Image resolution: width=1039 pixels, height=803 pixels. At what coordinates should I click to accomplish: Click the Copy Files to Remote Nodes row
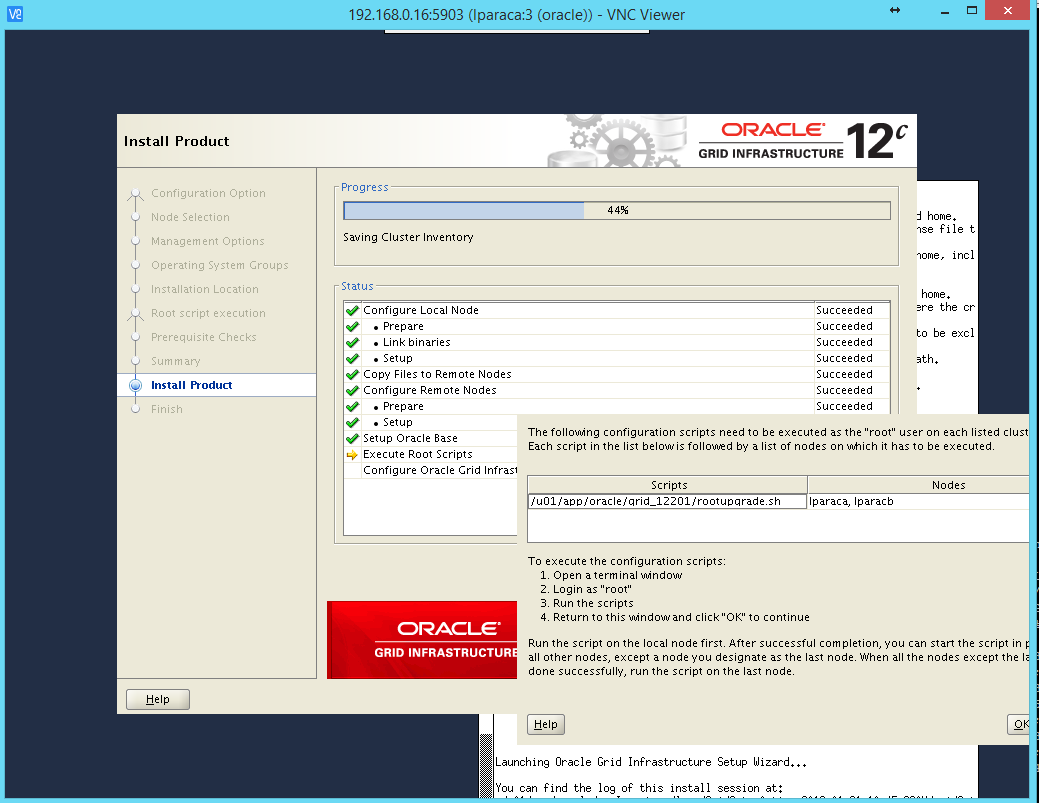[616, 374]
